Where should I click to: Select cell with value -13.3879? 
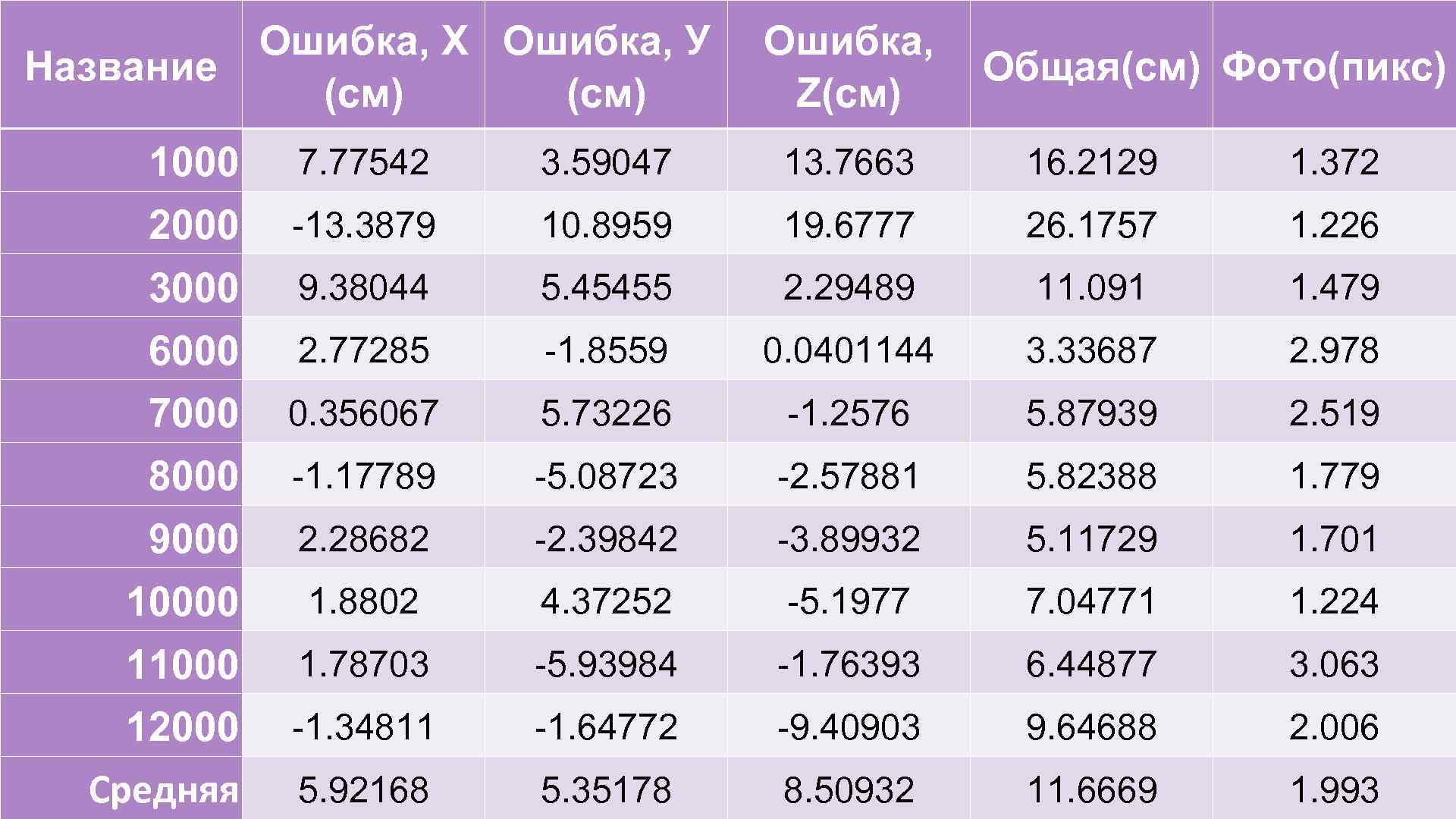click(x=363, y=224)
